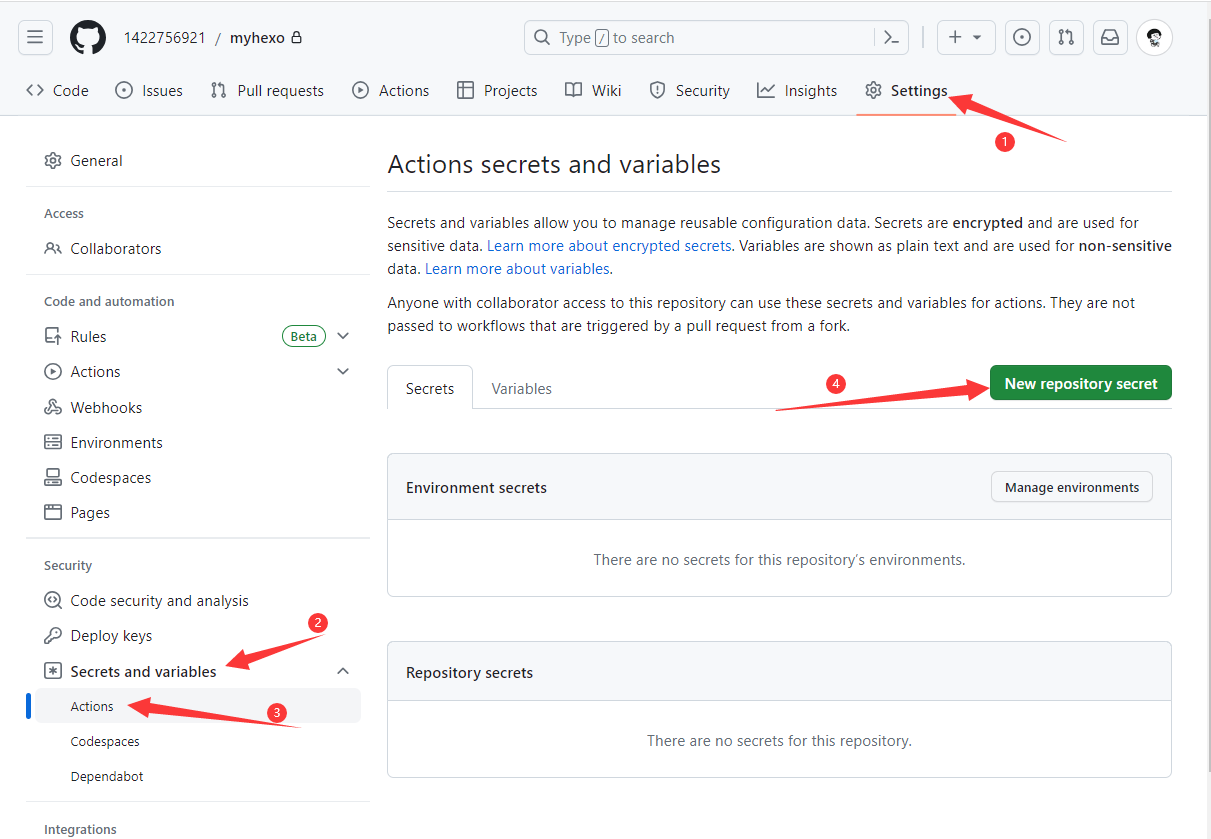Open Learn more about encrypted secrets link

click(x=609, y=245)
